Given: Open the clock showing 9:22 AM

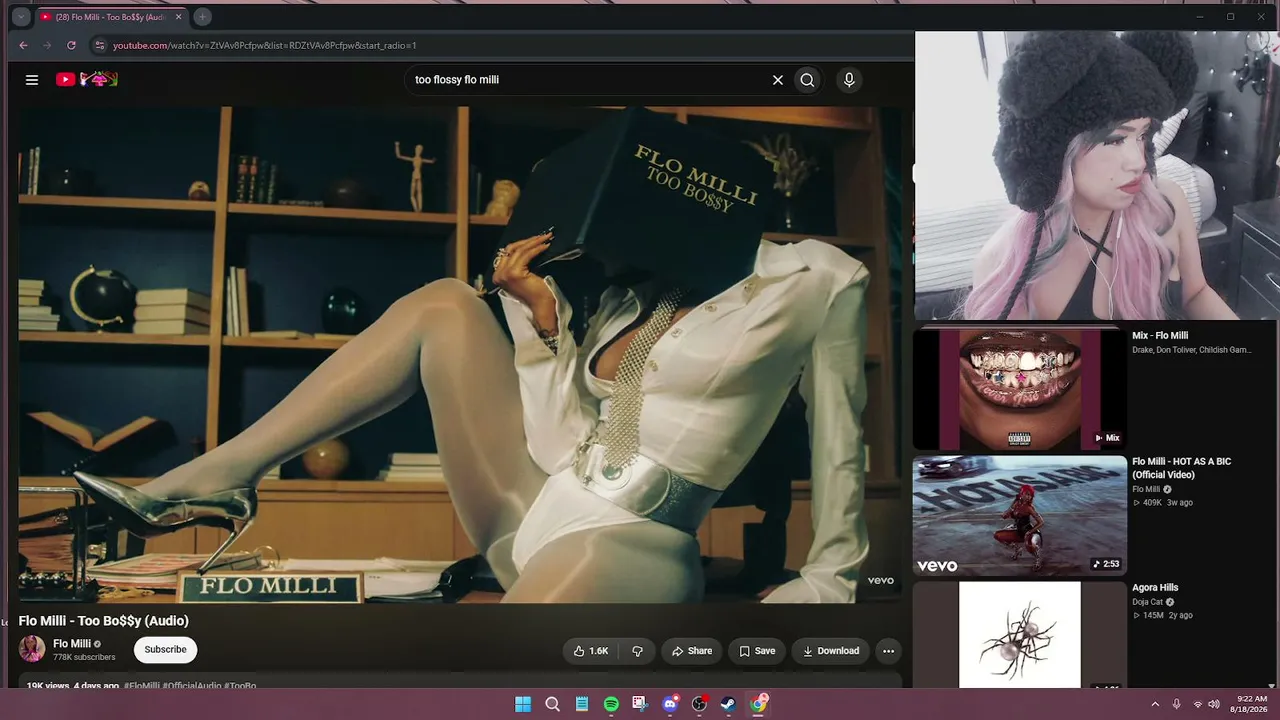Looking at the screenshot, I should tap(1251, 703).
